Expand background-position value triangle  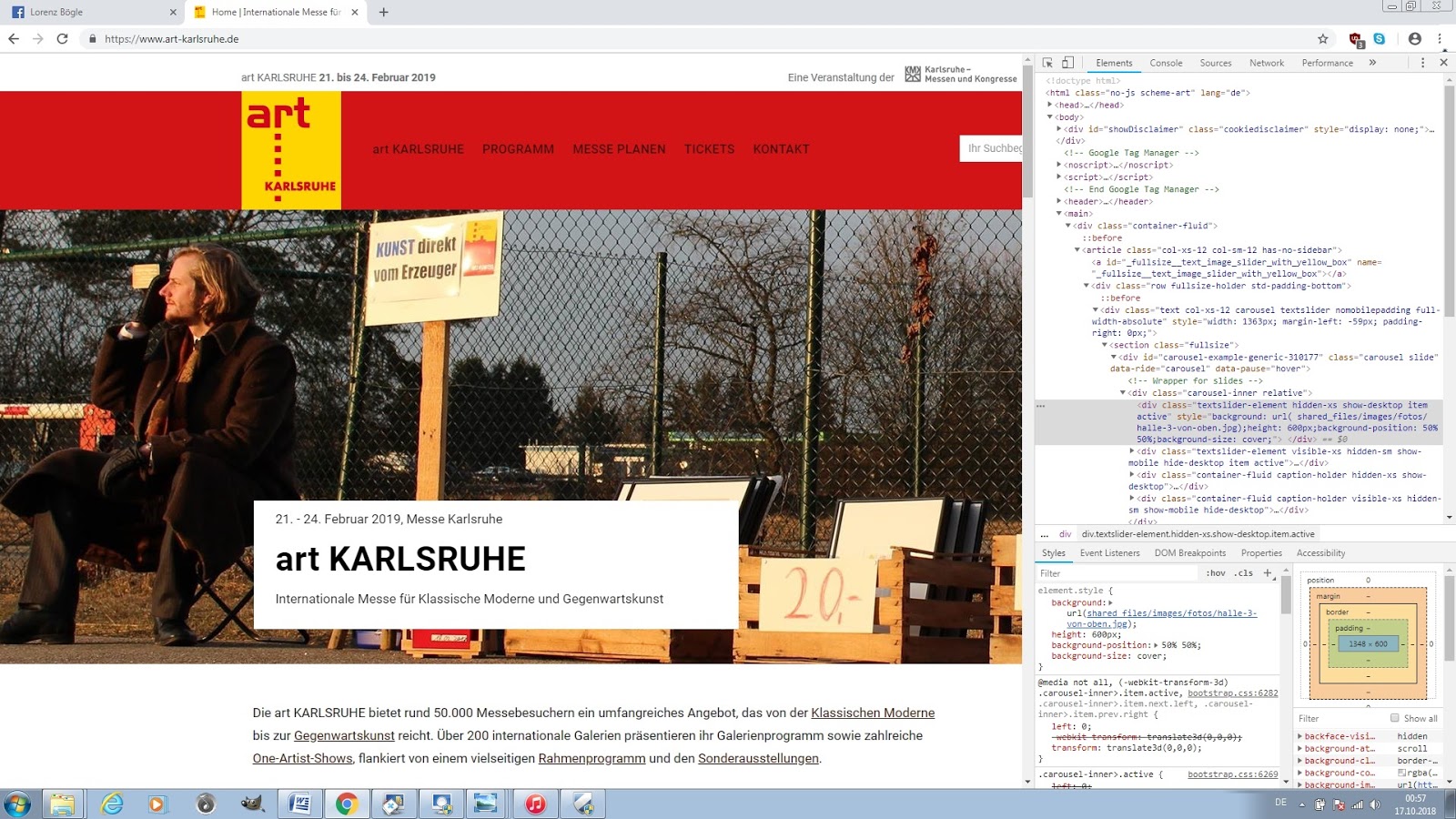(1156, 645)
